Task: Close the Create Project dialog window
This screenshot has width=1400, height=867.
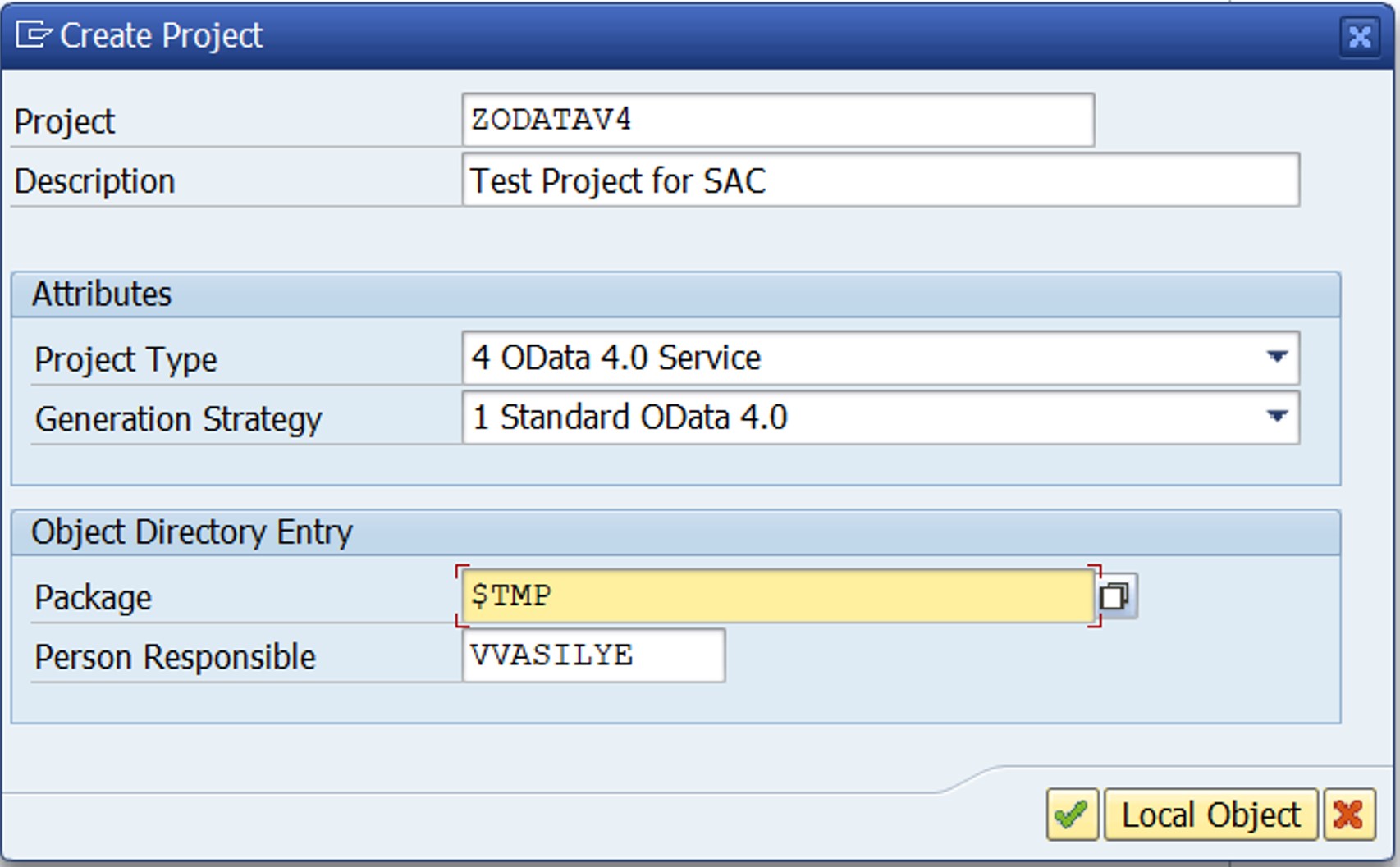Action: pyautogui.click(x=1359, y=36)
